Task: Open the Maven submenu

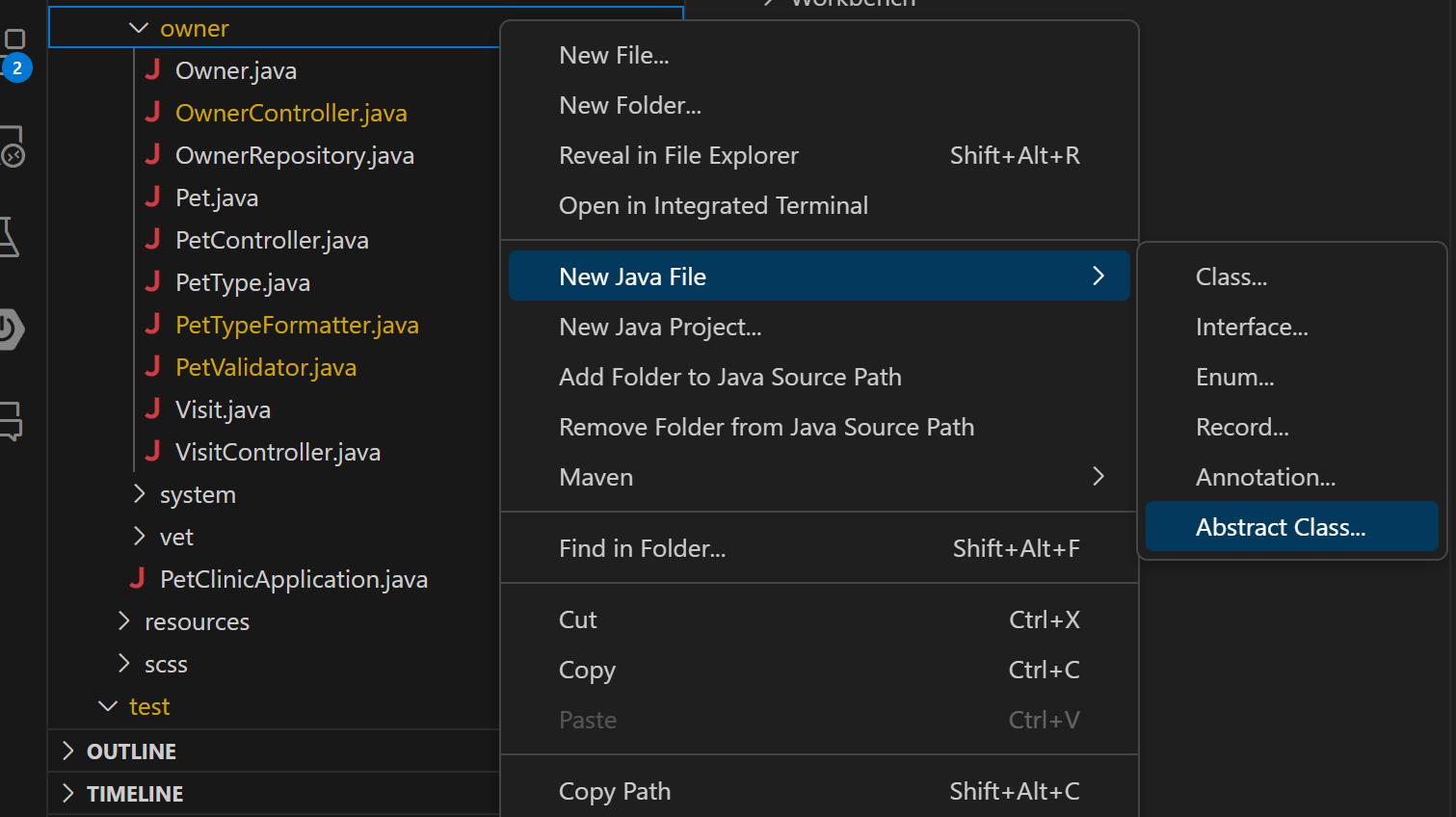Action: 819,476
